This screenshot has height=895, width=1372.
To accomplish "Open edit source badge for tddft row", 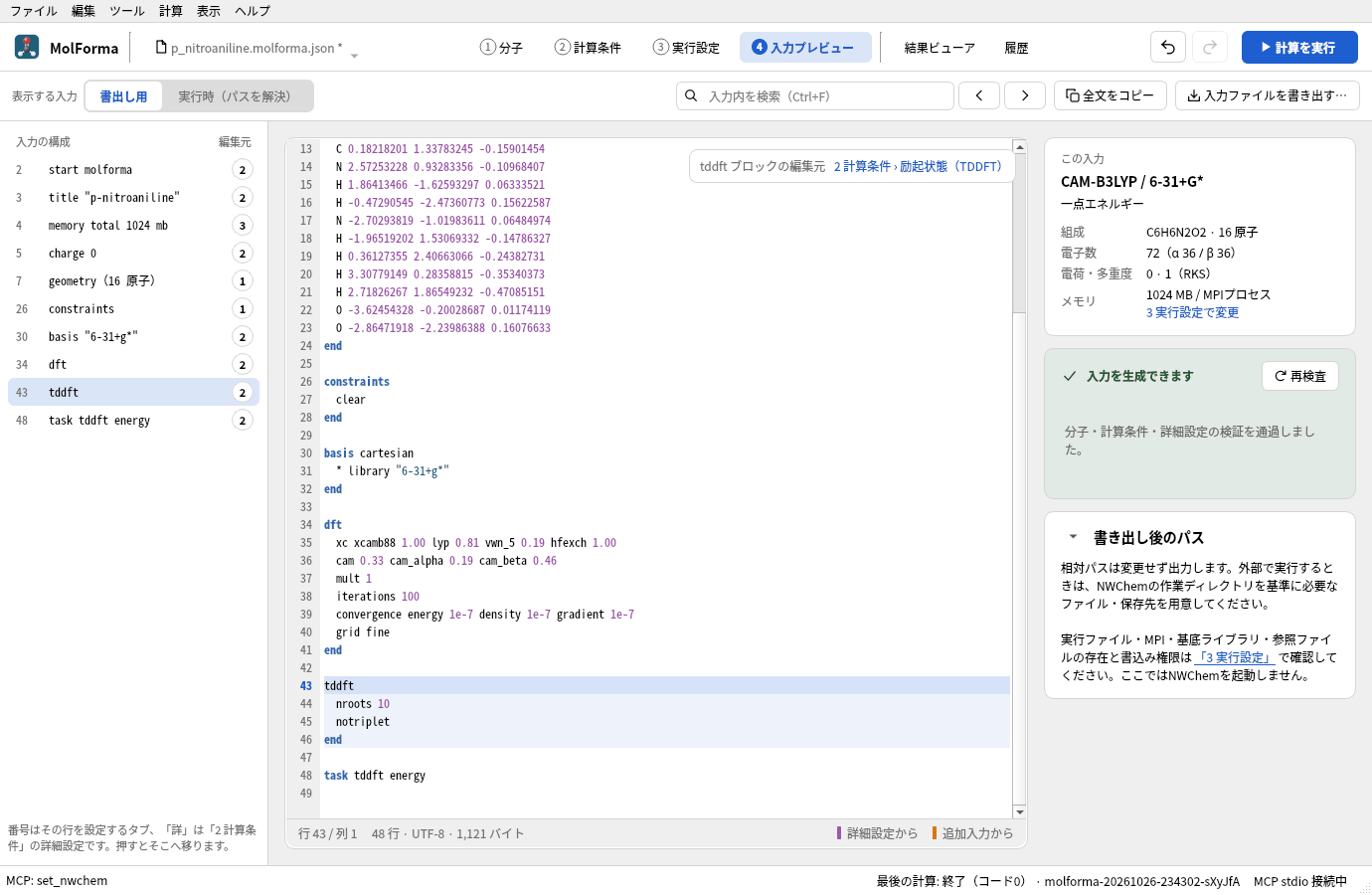I will coord(242,392).
